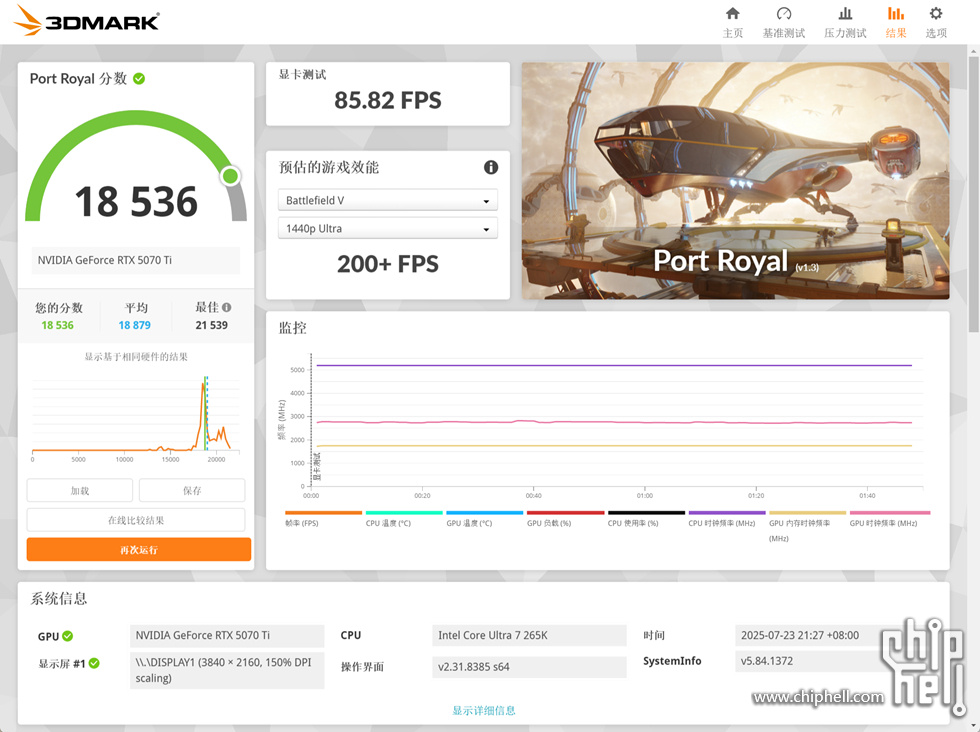Toggle CPU 使用率 (%) legend series

tap(646, 519)
